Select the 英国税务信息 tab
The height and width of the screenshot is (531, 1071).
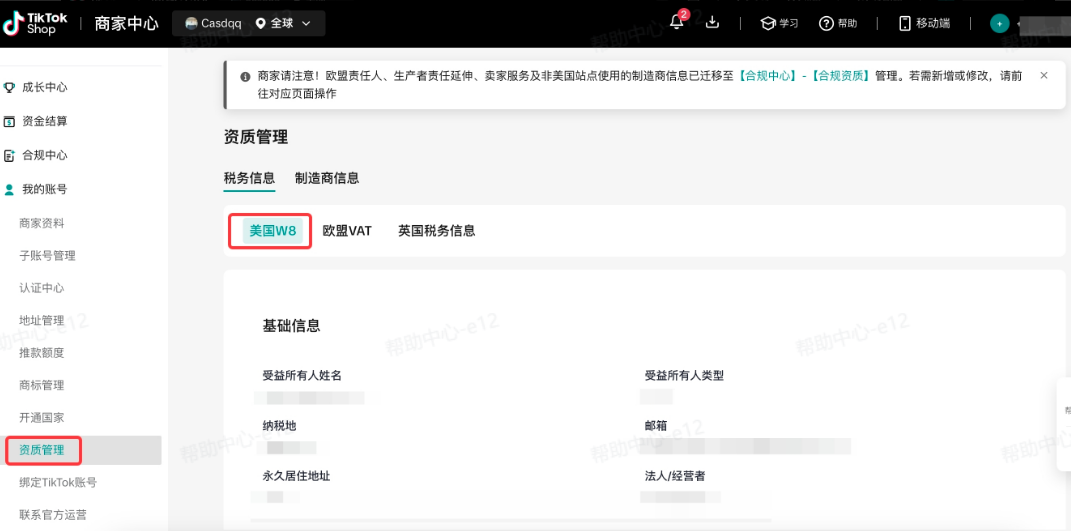click(436, 231)
